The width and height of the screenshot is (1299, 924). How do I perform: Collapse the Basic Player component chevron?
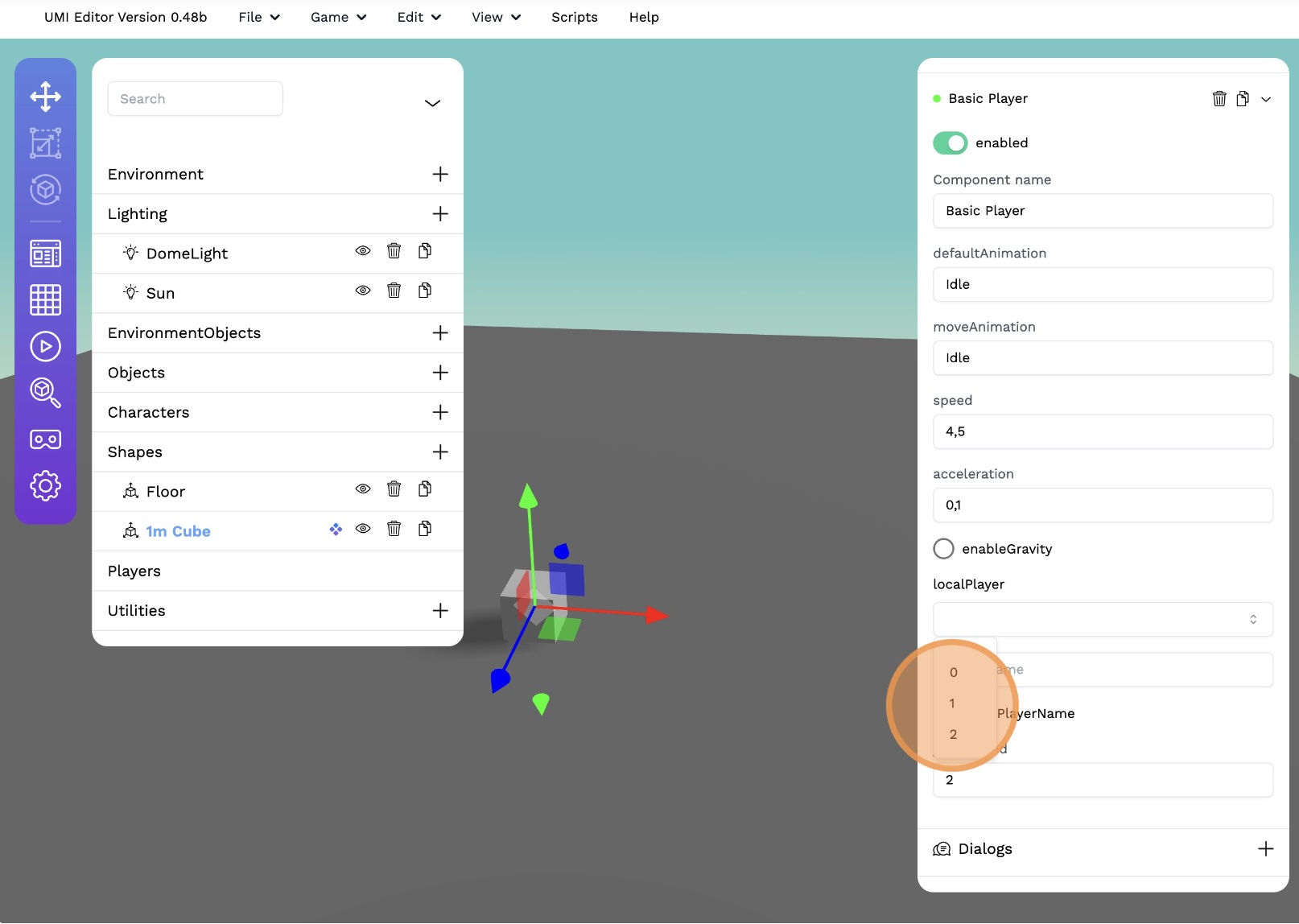(x=1266, y=99)
